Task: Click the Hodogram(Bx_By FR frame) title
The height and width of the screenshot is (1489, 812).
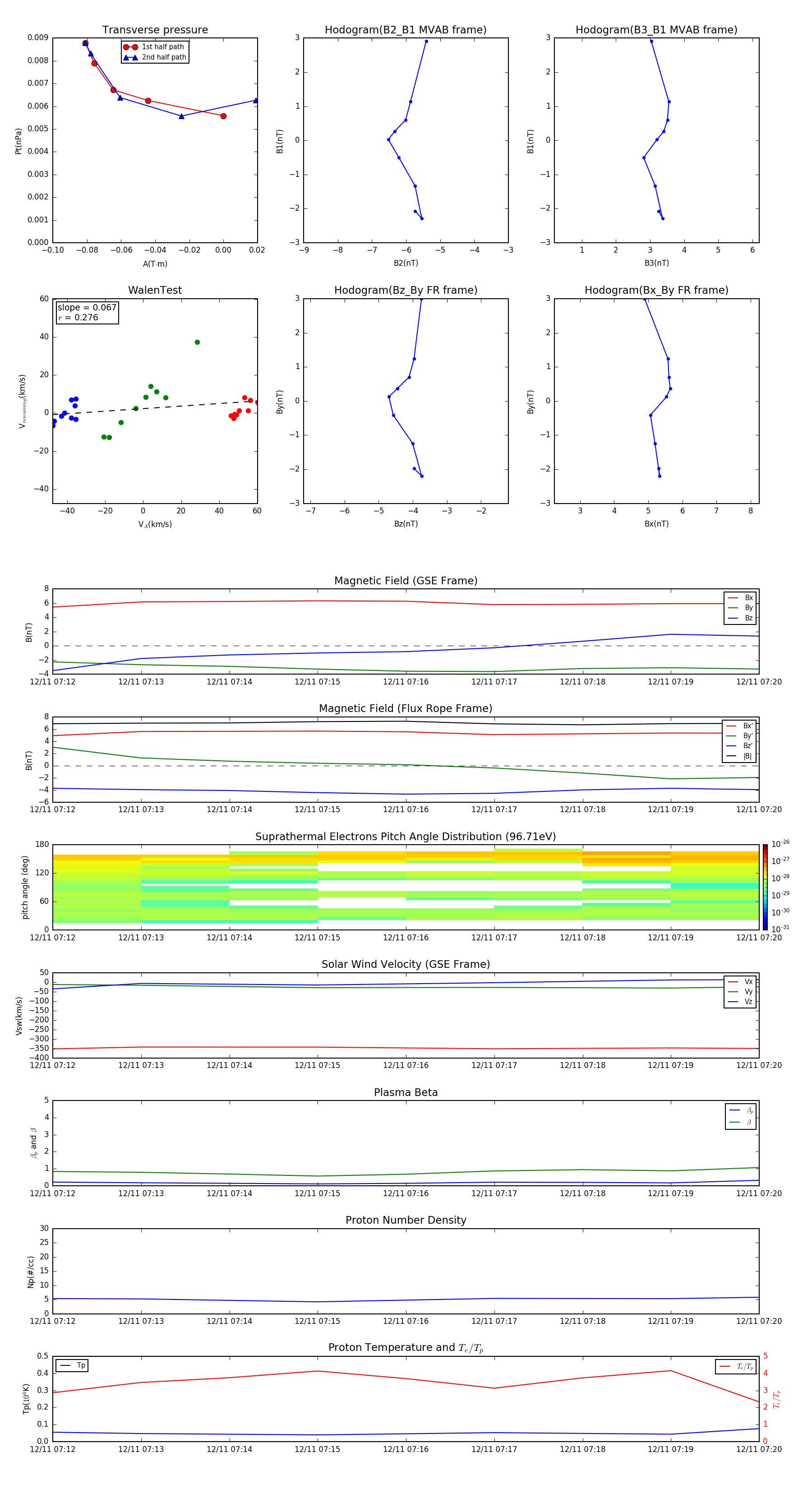Action: coord(656,290)
